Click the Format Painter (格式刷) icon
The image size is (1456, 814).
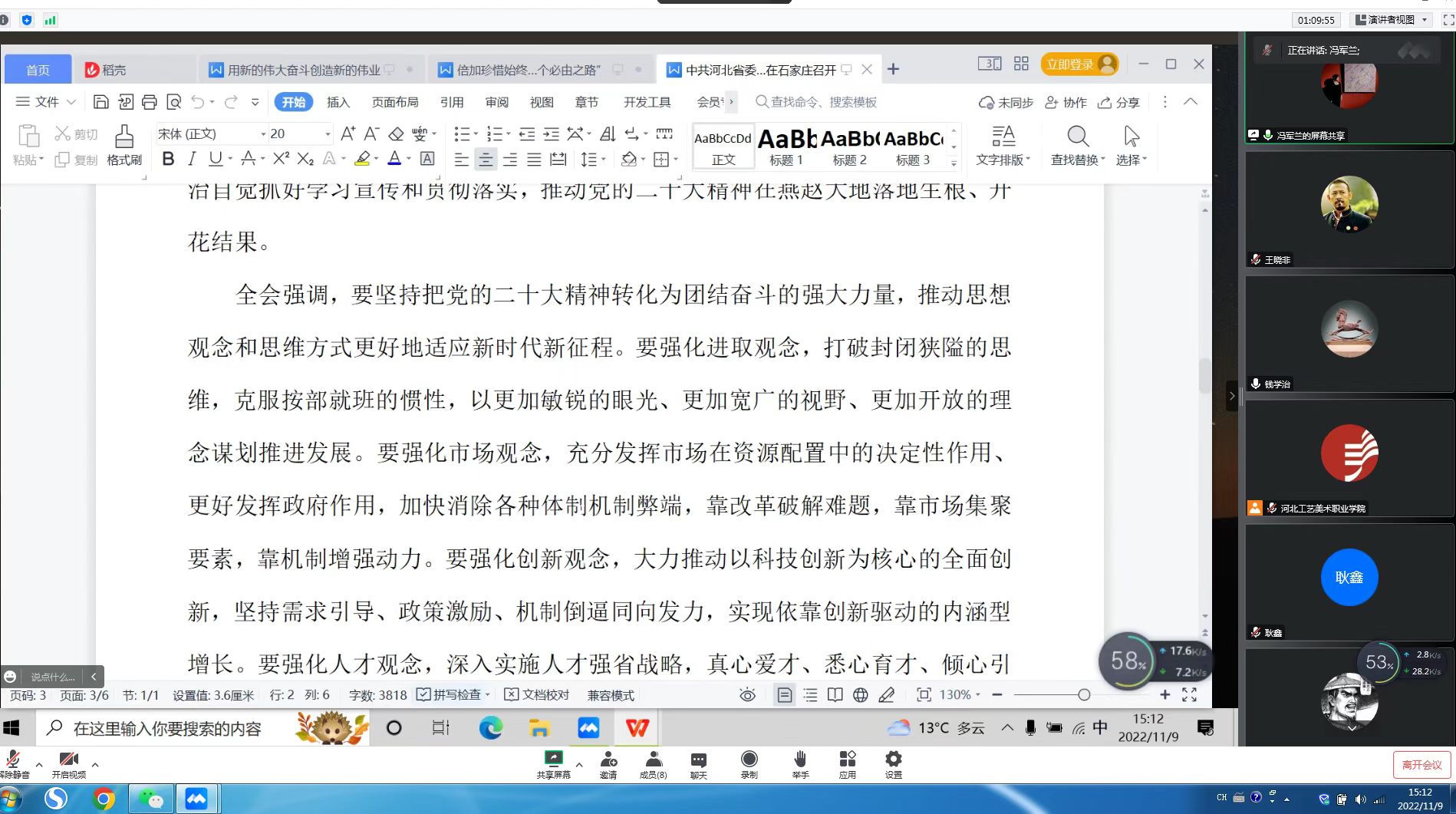click(124, 145)
